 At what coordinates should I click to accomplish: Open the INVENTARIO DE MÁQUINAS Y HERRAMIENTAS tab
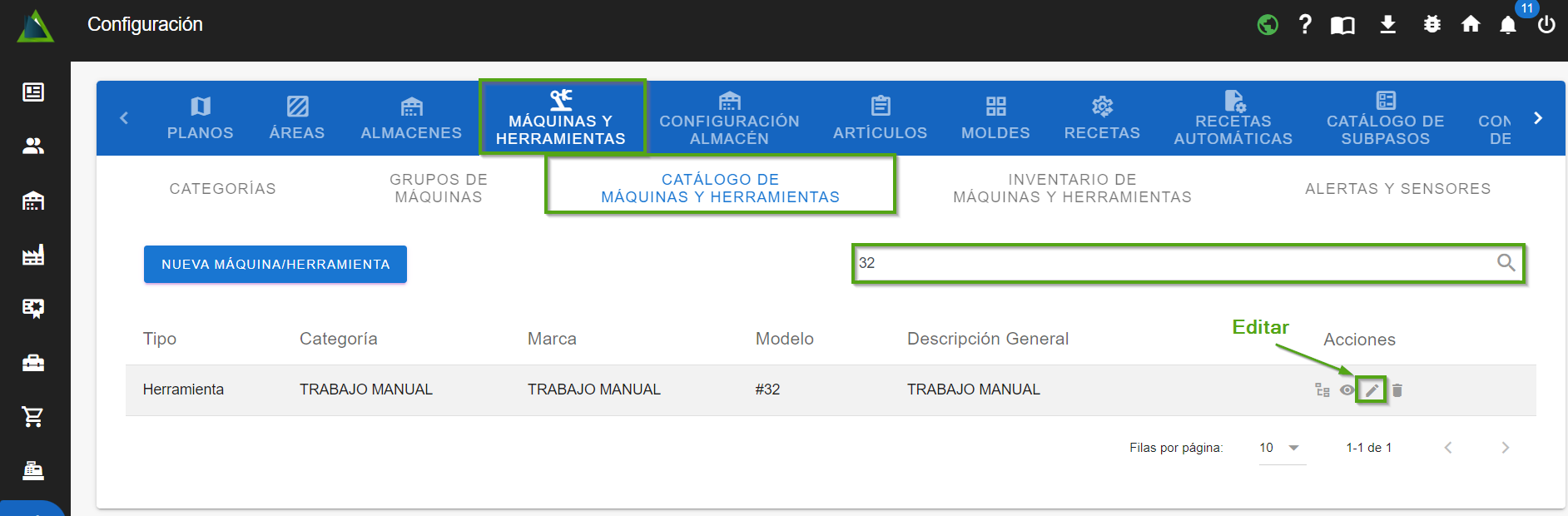[x=1072, y=188]
